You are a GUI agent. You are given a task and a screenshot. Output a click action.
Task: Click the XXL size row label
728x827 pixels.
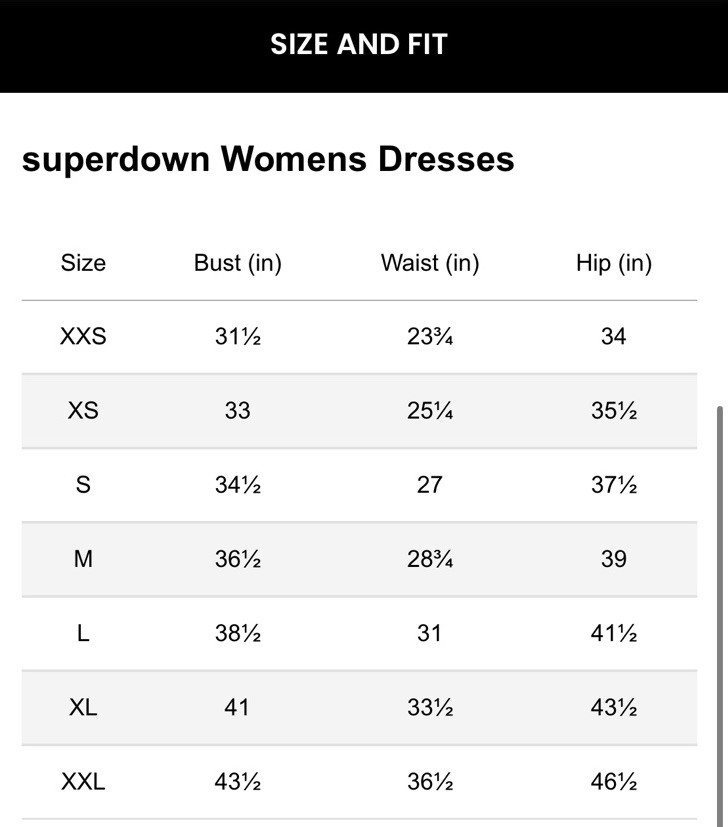click(83, 781)
